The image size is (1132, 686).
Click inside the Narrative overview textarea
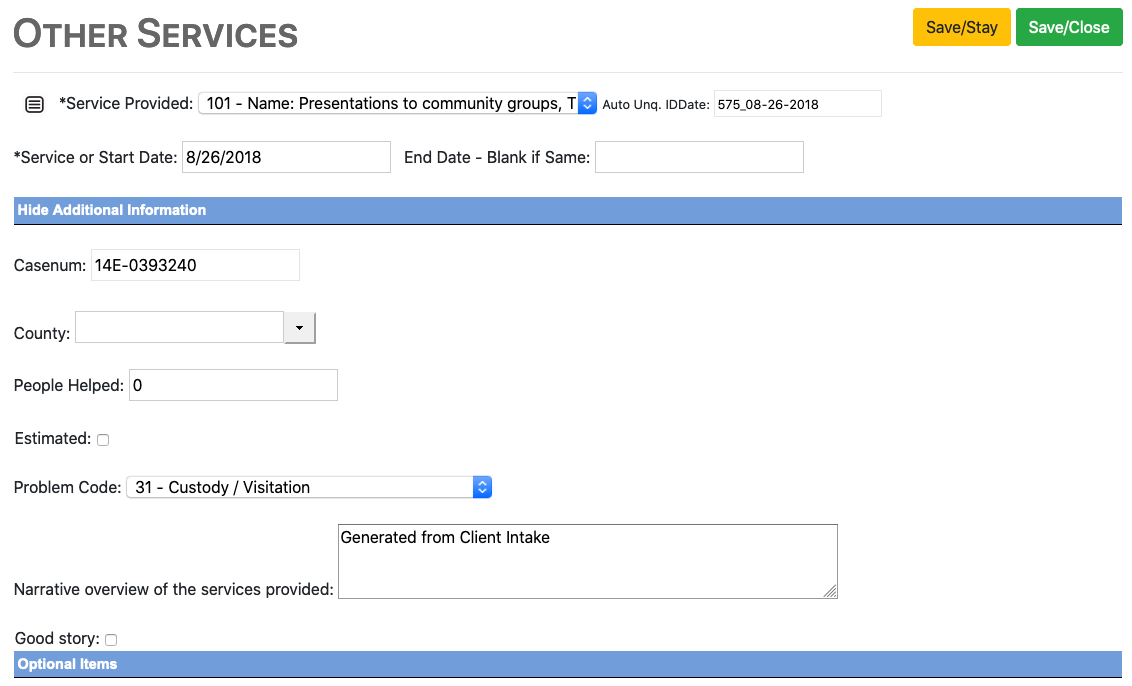[587, 562]
